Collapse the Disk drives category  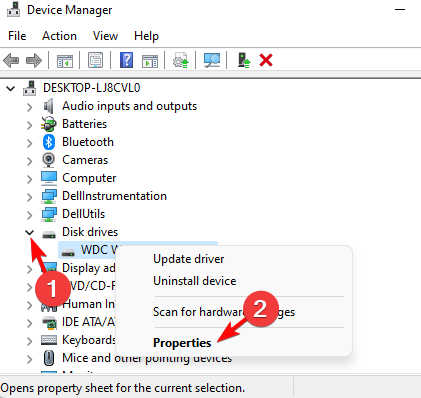(30, 232)
